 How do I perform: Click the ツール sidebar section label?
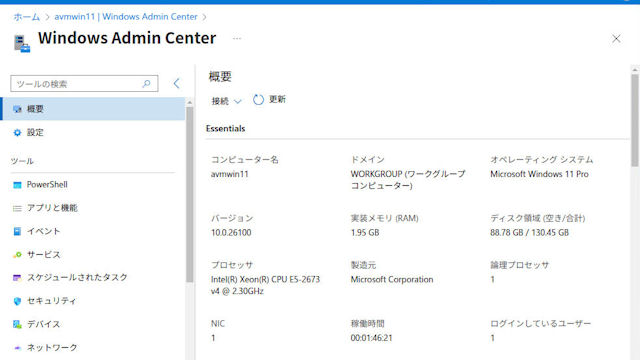[x=22, y=161]
